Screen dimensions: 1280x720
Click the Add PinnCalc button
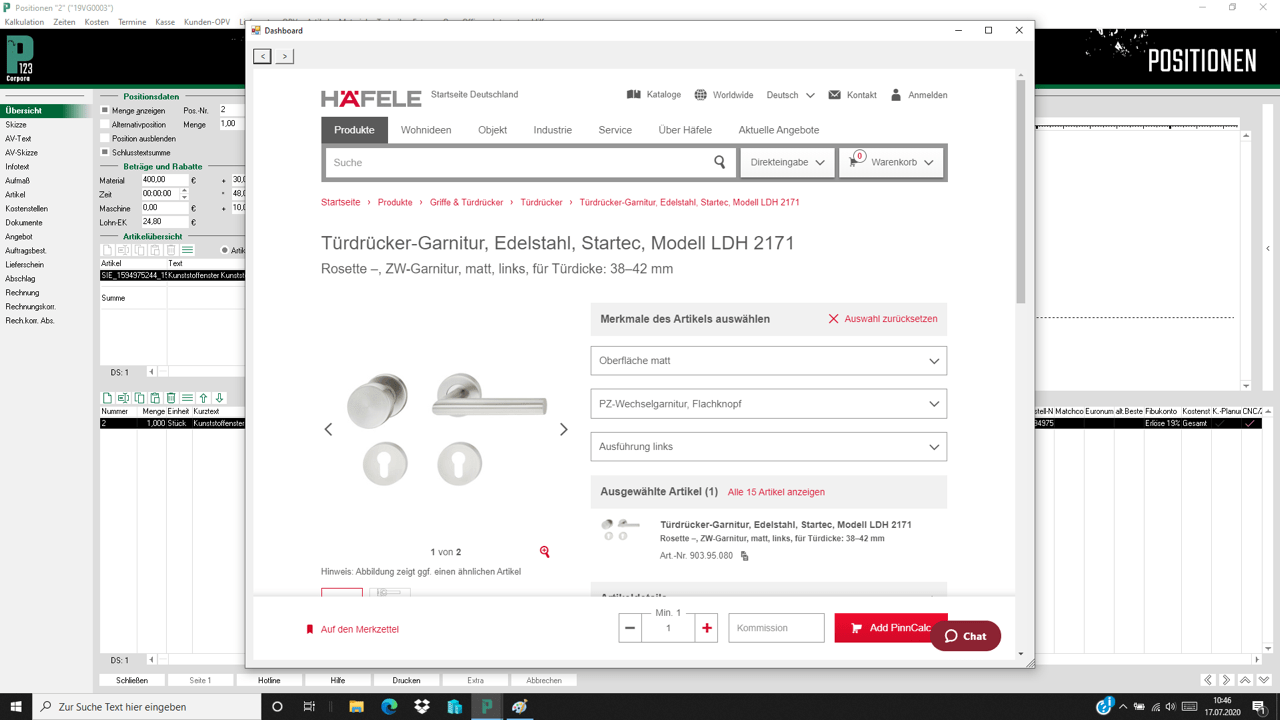(890, 628)
